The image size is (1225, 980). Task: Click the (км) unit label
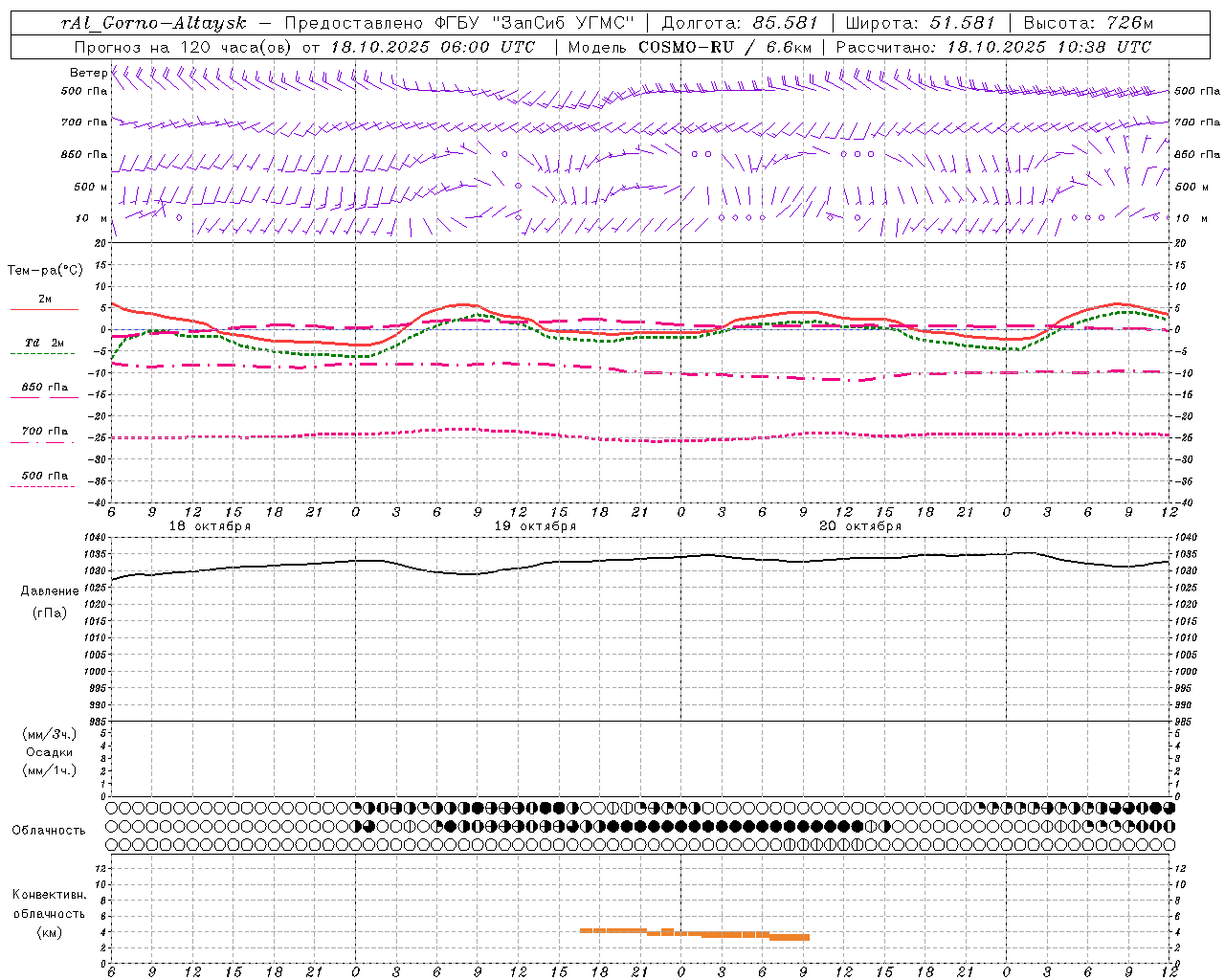pos(49,931)
